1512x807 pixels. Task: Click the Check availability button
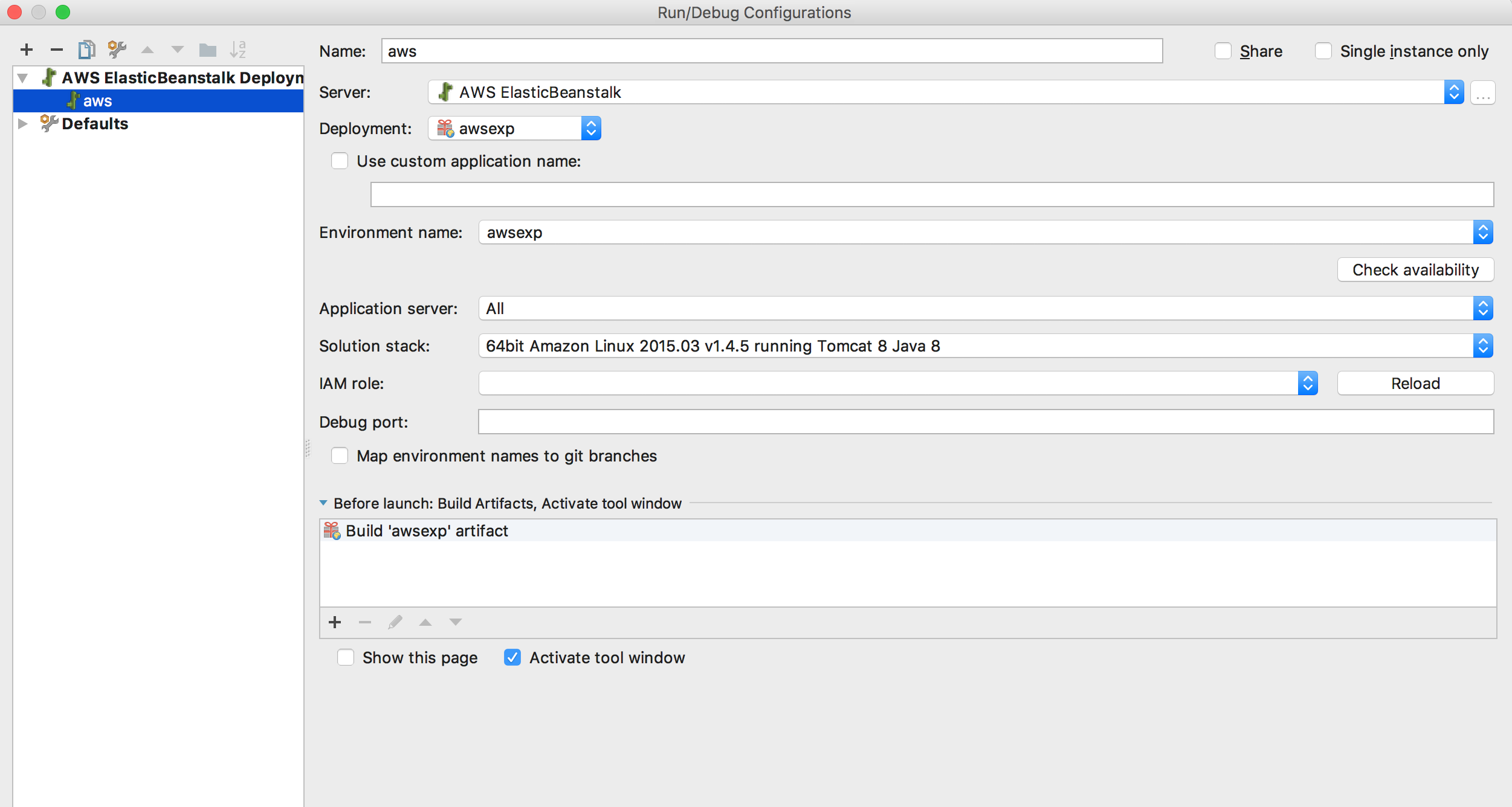click(x=1415, y=269)
